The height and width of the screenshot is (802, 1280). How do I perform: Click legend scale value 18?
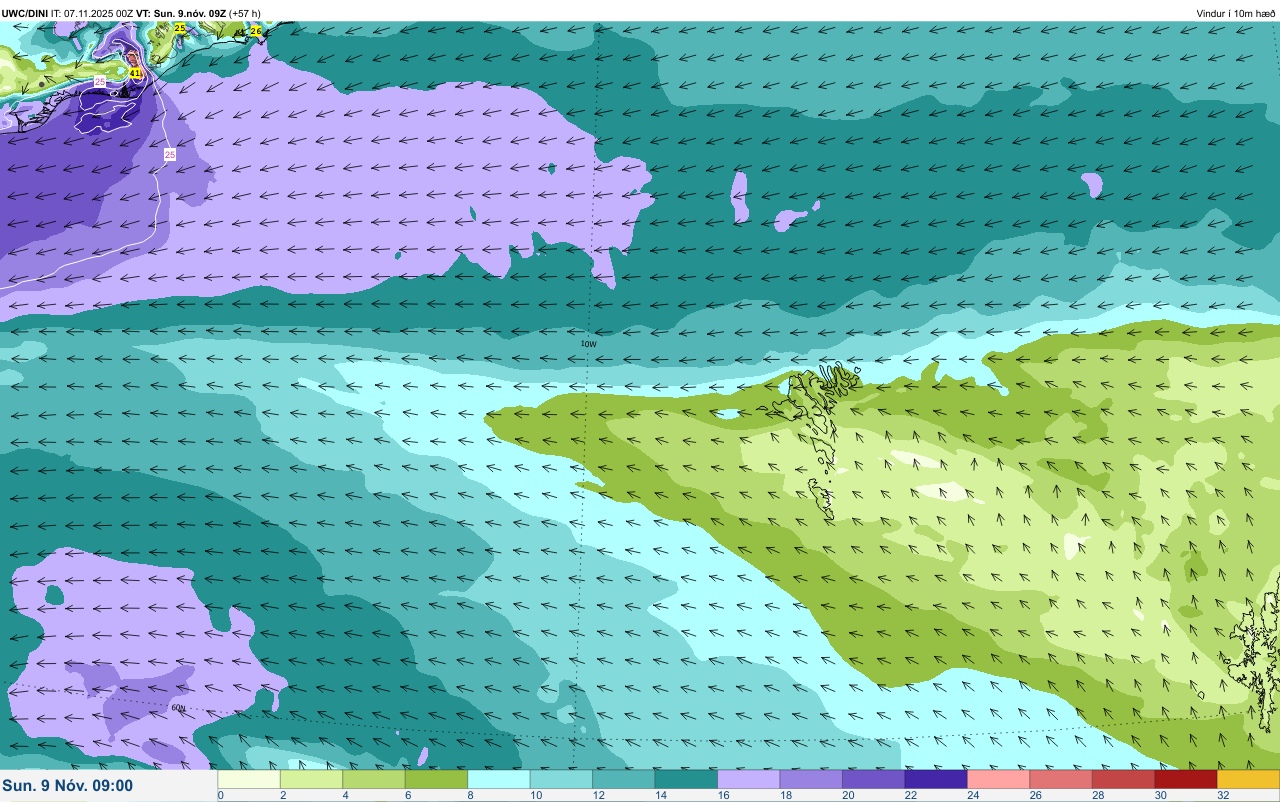[785, 795]
